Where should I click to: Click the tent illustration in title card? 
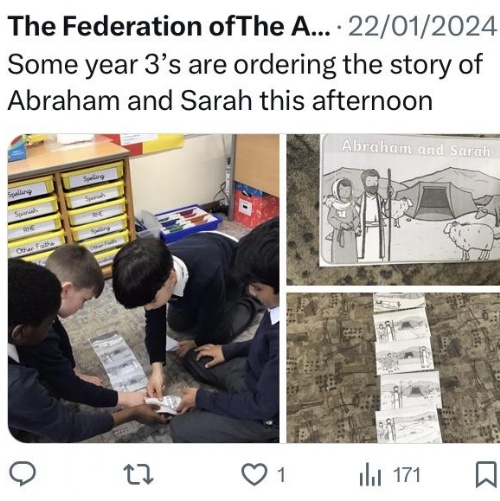(438, 198)
